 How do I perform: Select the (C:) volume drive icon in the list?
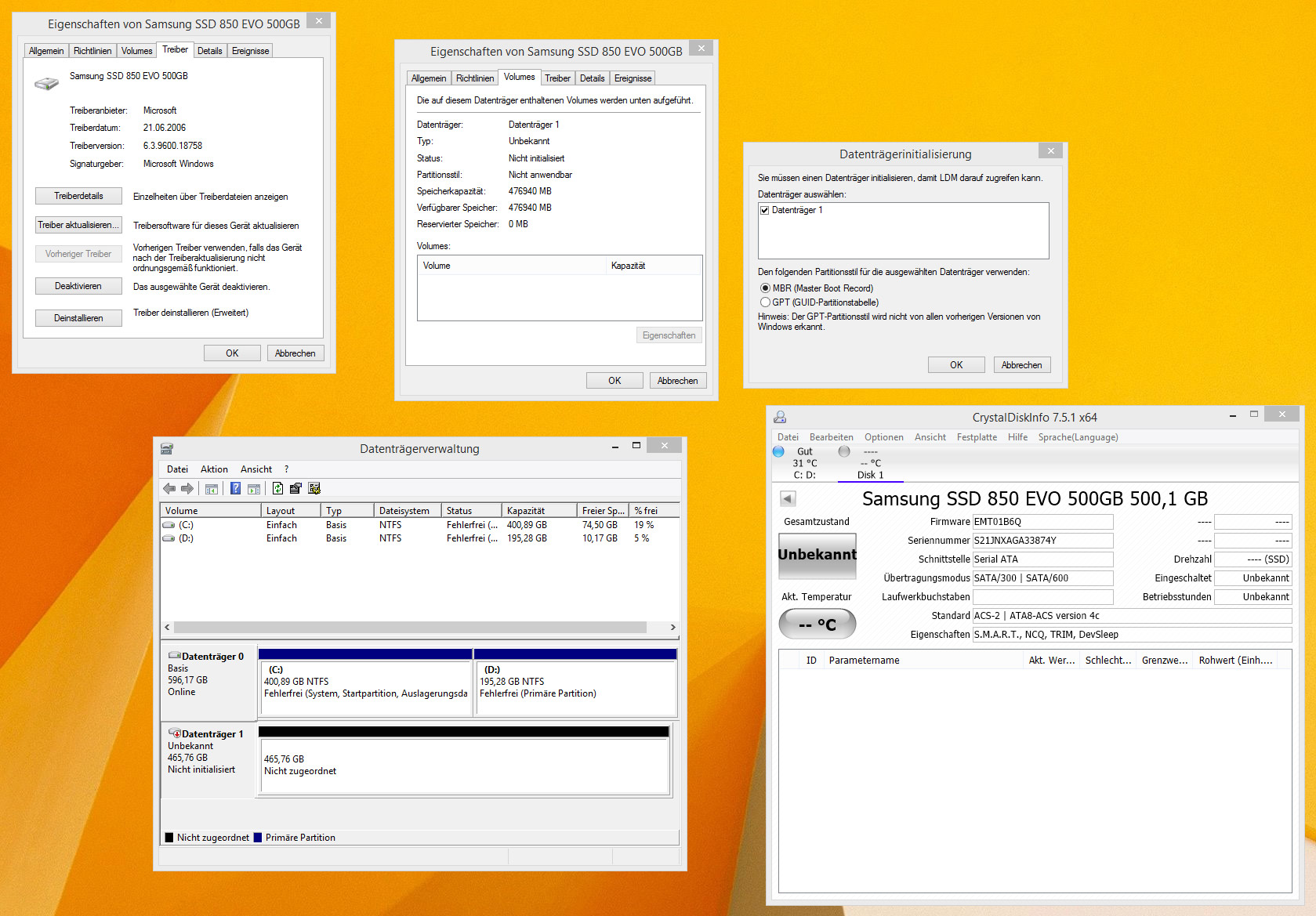(x=169, y=525)
